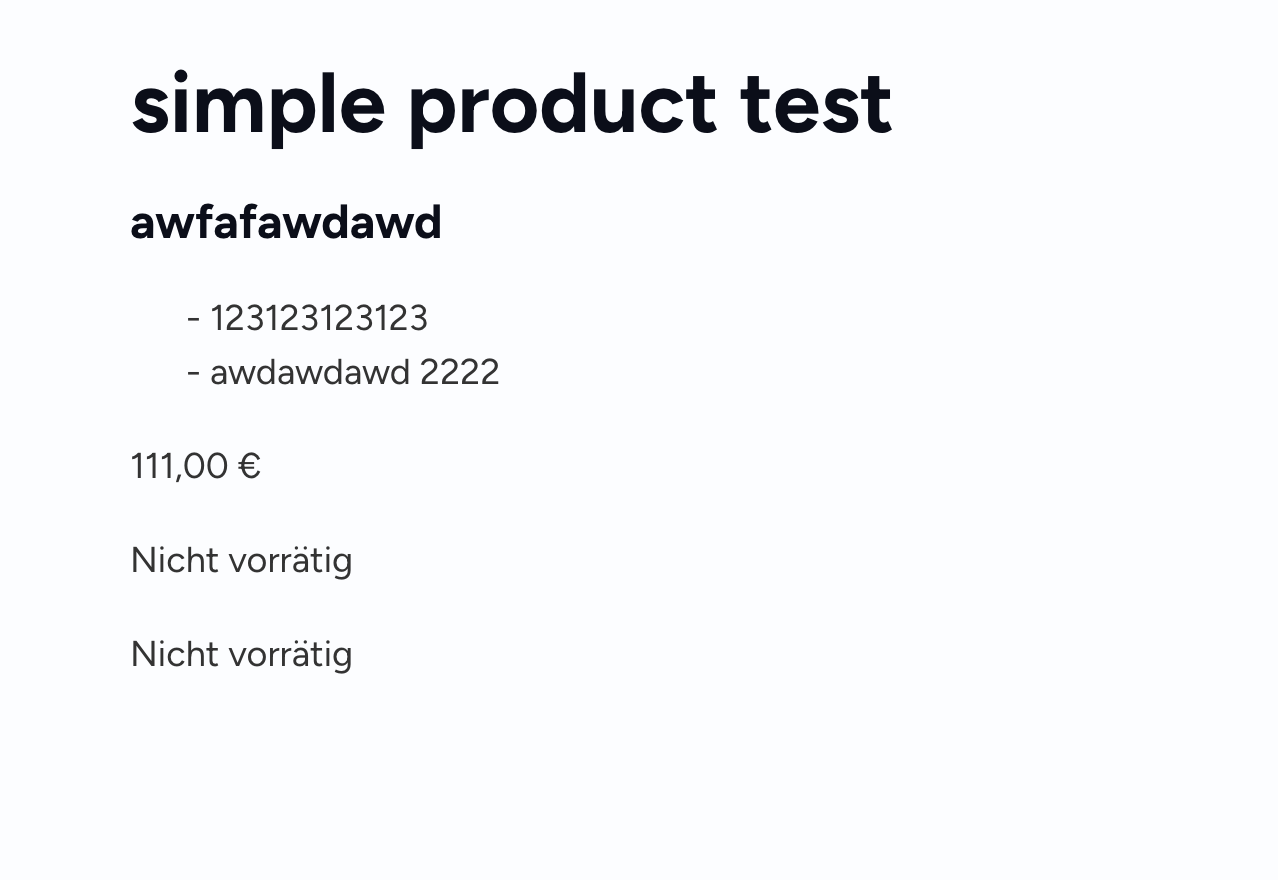Select the "awdawdawd 2222" list entry
Viewport: 1278px width, 880px height.
tap(355, 372)
